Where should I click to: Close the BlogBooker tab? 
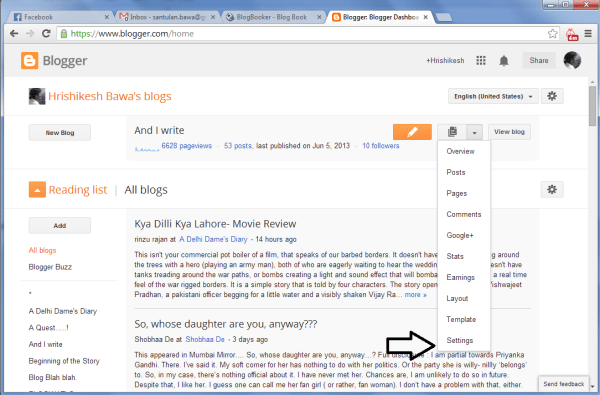tap(319, 17)
